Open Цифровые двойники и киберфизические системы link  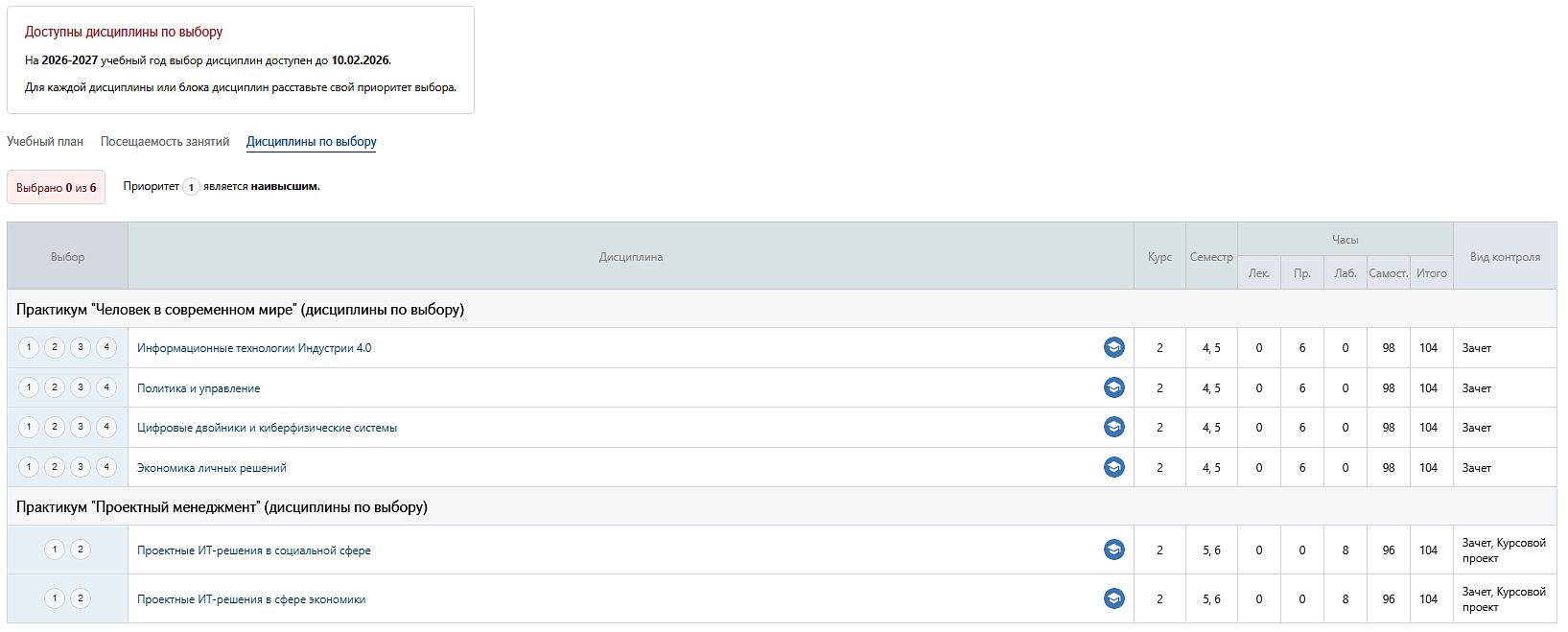coord(267,428)
